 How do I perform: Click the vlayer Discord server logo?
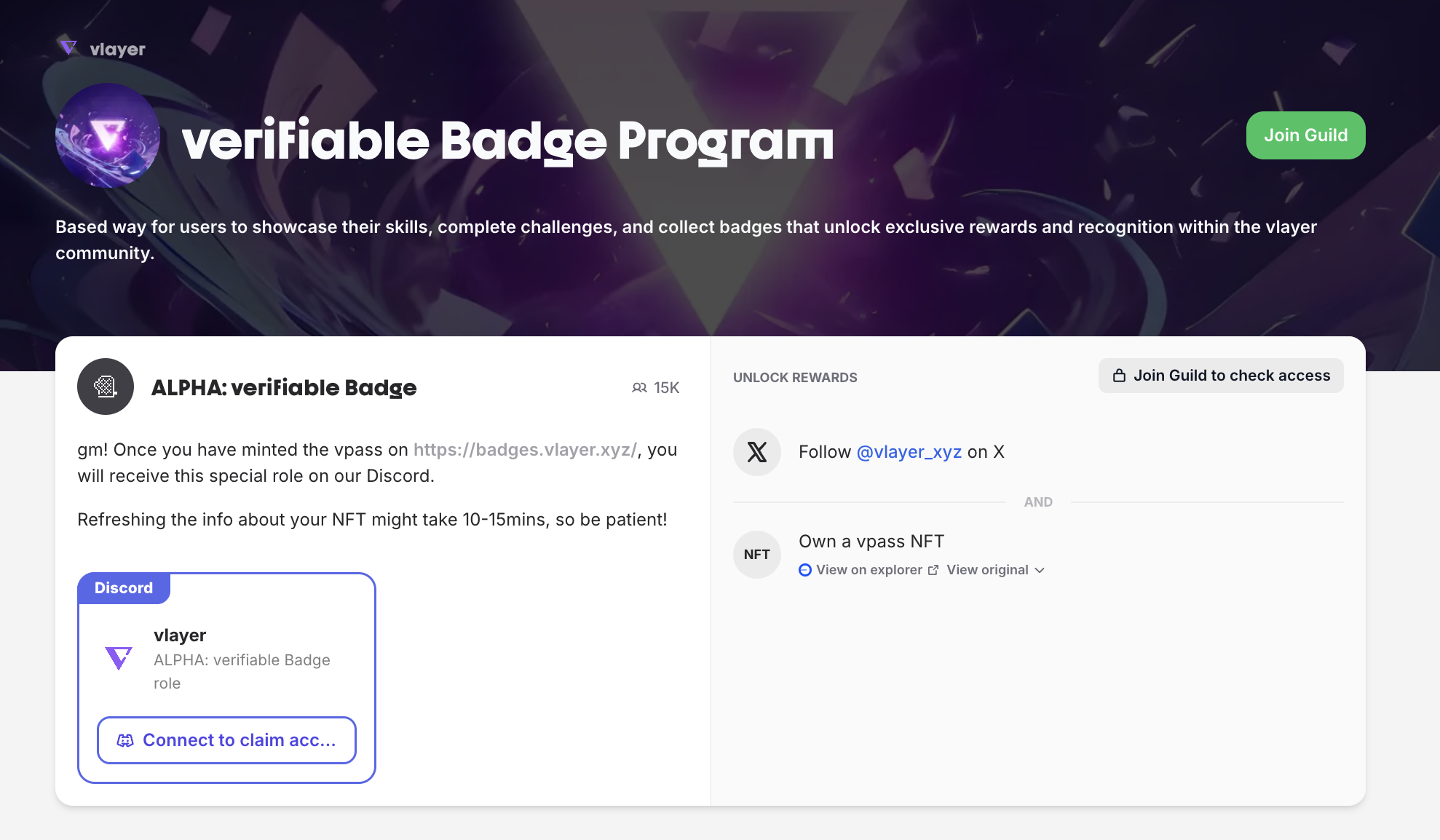point(119,658)
